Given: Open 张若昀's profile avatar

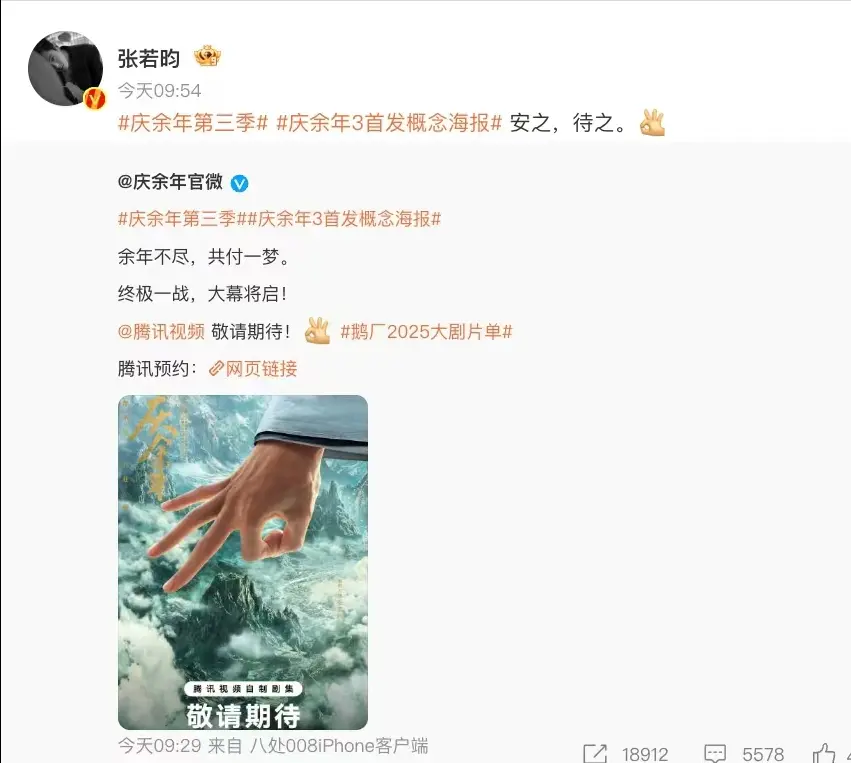Looking at the screenshot, I should coord(65,68).
